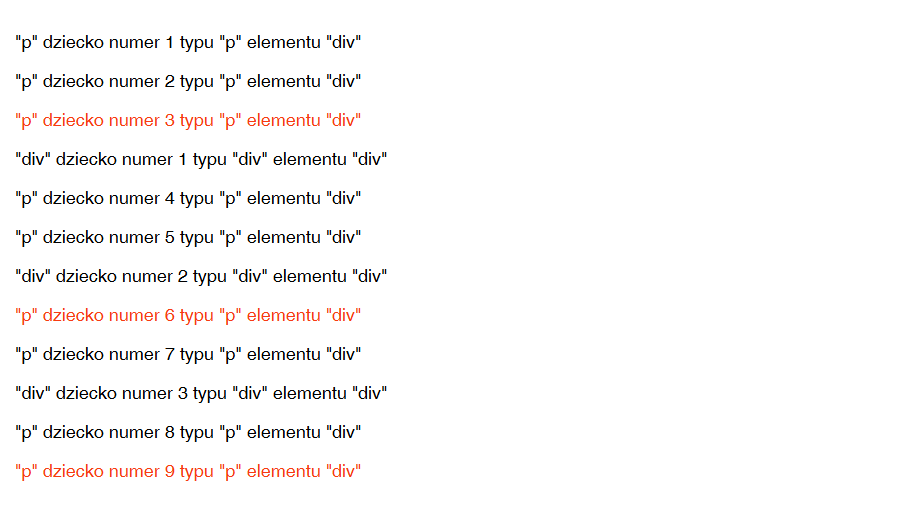Click the line "div" dziecko numer 1
The width and height of the screenshot is (901, 514).
(x=201, y=160)
